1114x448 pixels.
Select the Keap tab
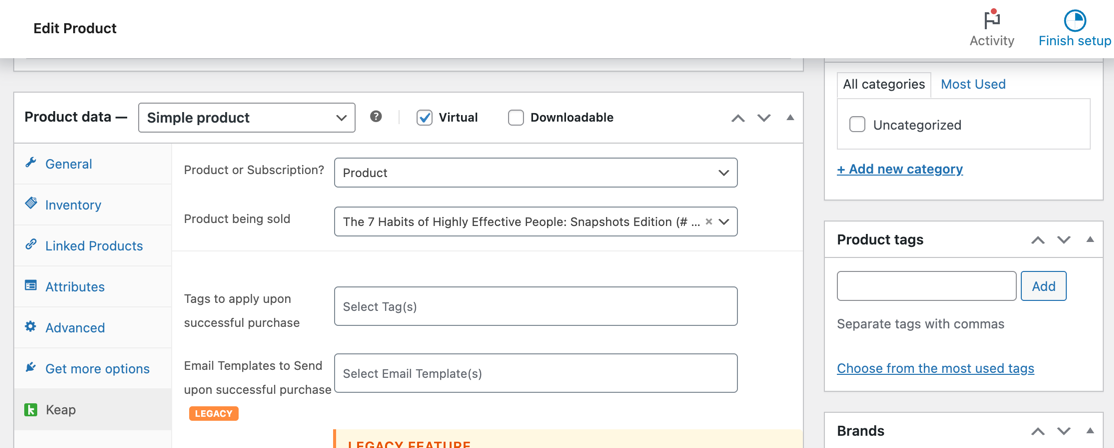tap(92, 410)
